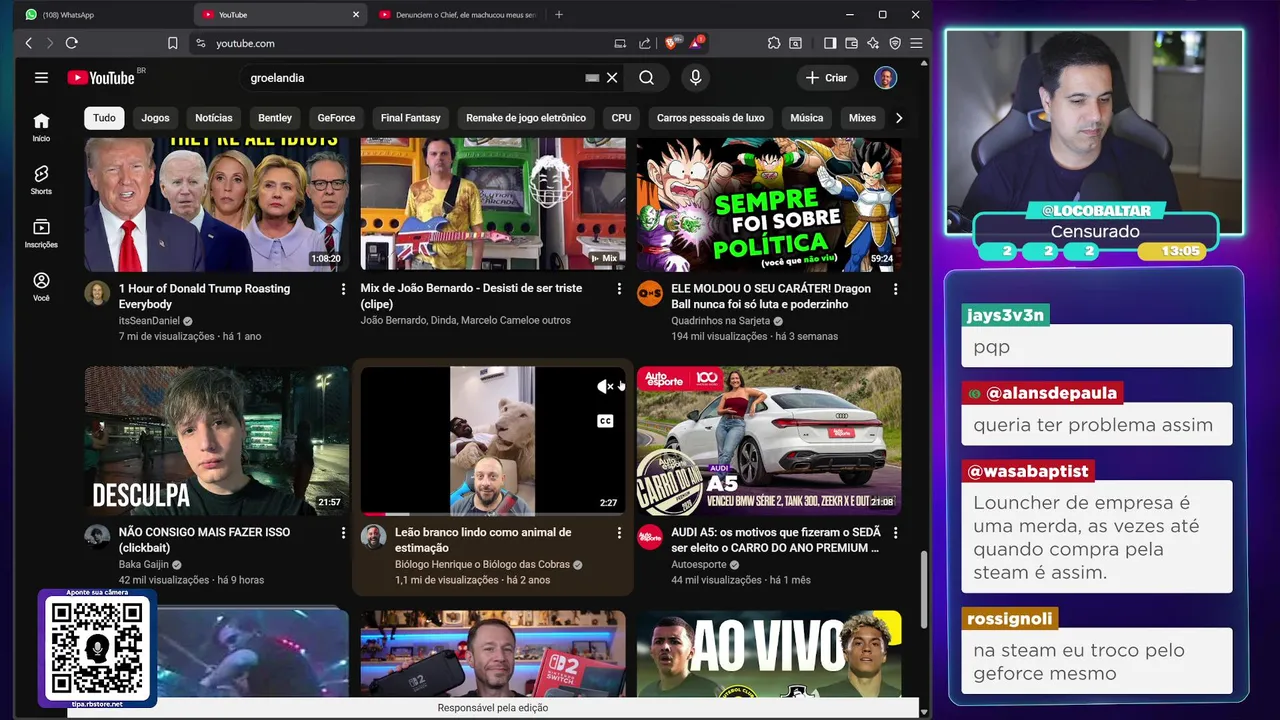Toggle captions on the Leão branco preview

605,421
